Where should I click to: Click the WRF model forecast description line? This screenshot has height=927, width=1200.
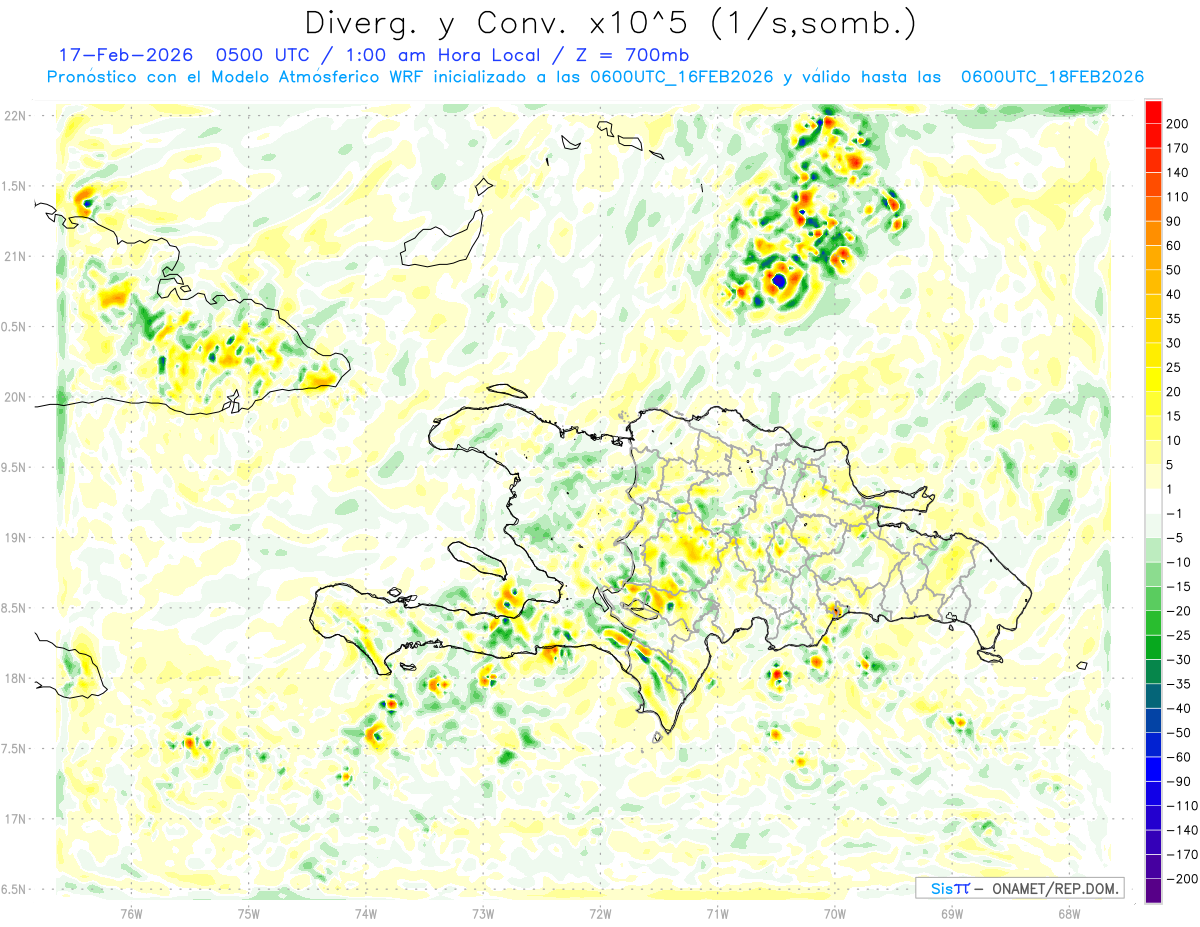pyautogui.click(x=595, y=77)
